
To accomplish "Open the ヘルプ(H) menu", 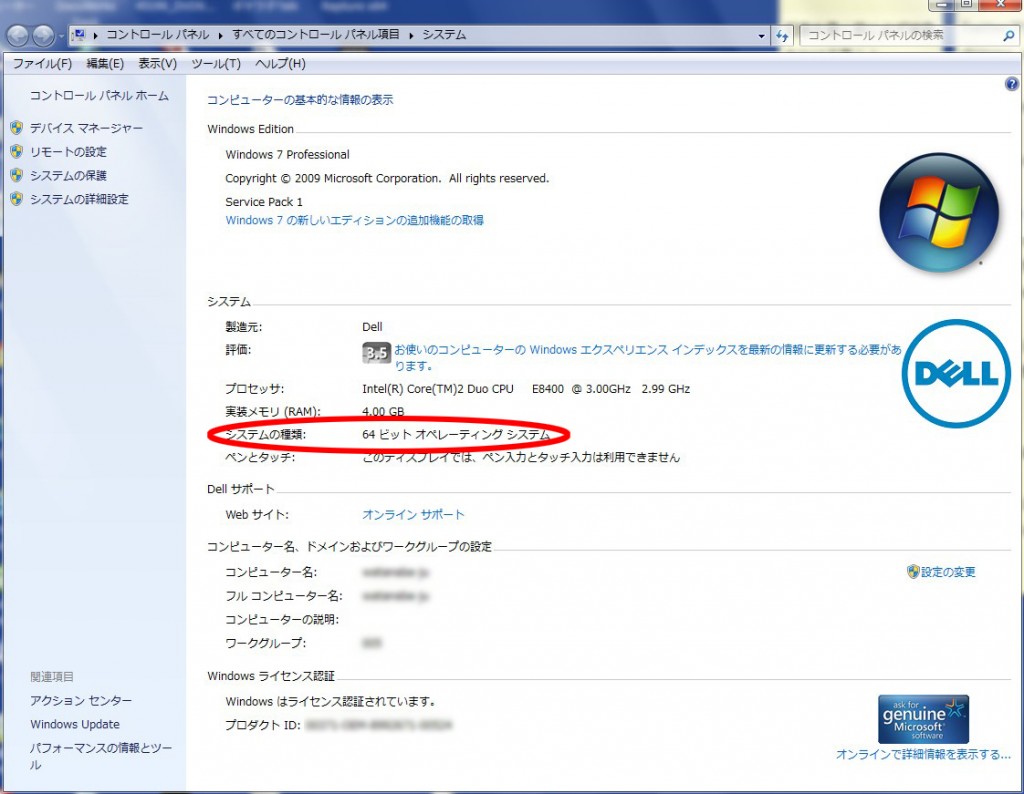I will [280, 63].
